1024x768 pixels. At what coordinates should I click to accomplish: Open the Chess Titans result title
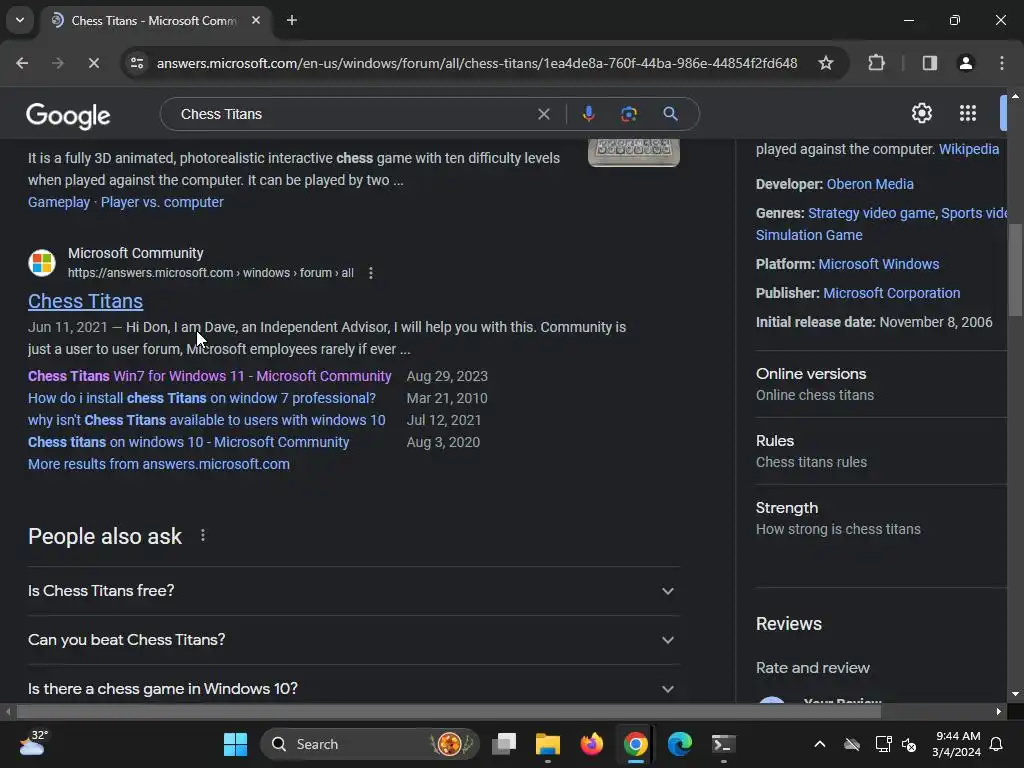86,301
